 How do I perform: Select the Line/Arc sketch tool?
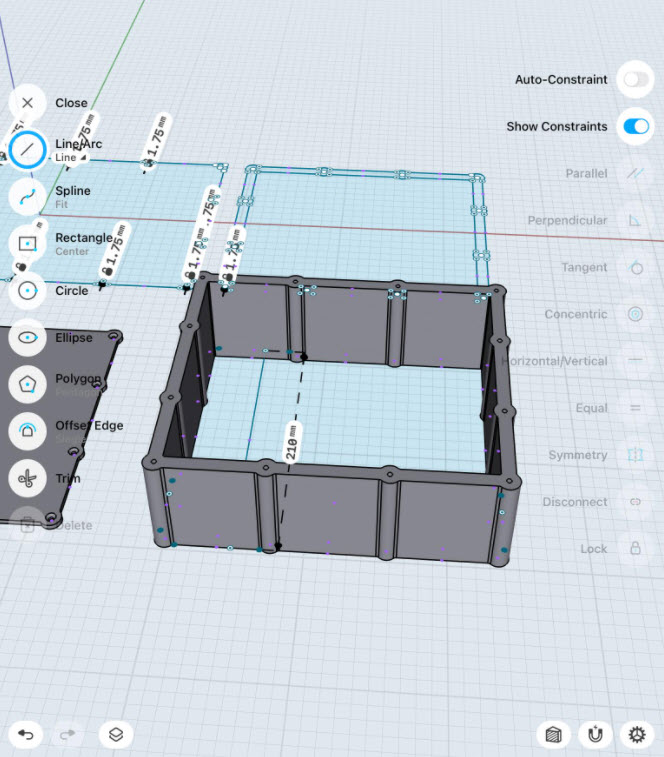coord(28,150)
